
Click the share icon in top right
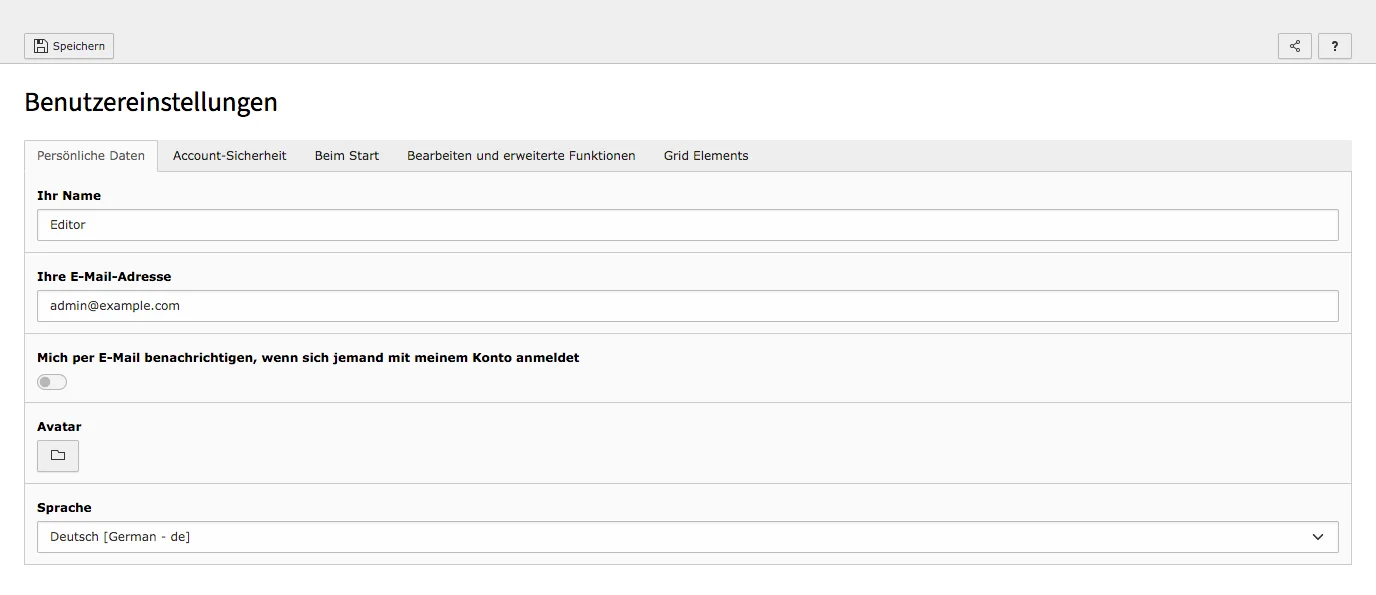1294,45
